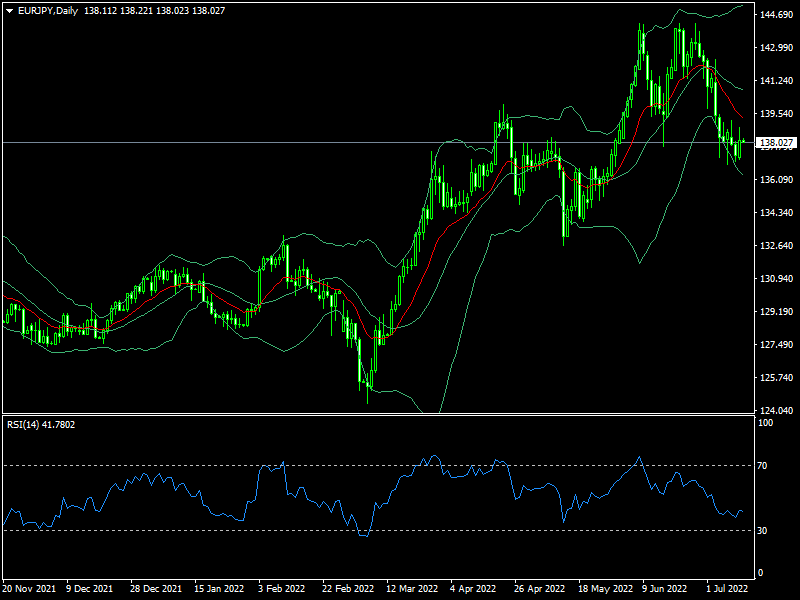The image size is (800, 600).
Task: Open the chart menu triangle beside EURJPY
Action: 10,11
